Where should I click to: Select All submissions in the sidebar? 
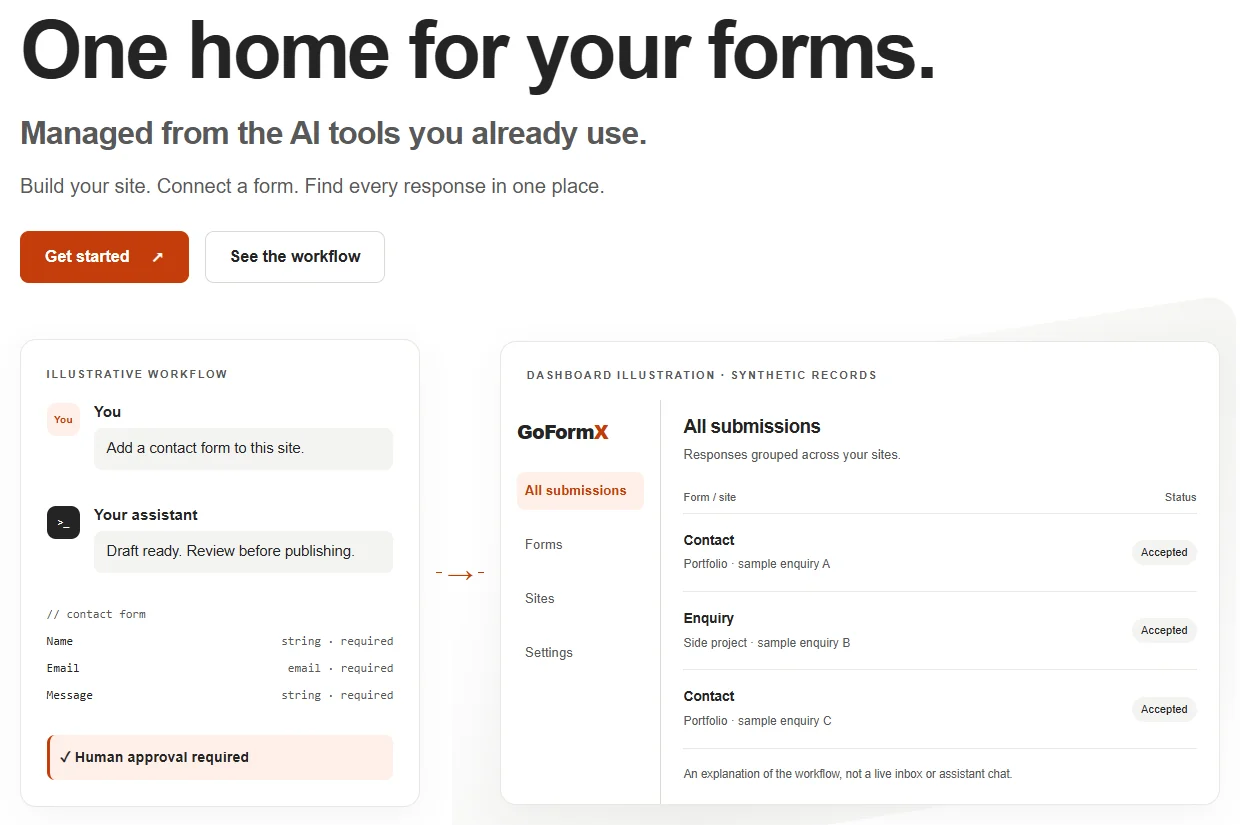(x=580, y=491)
